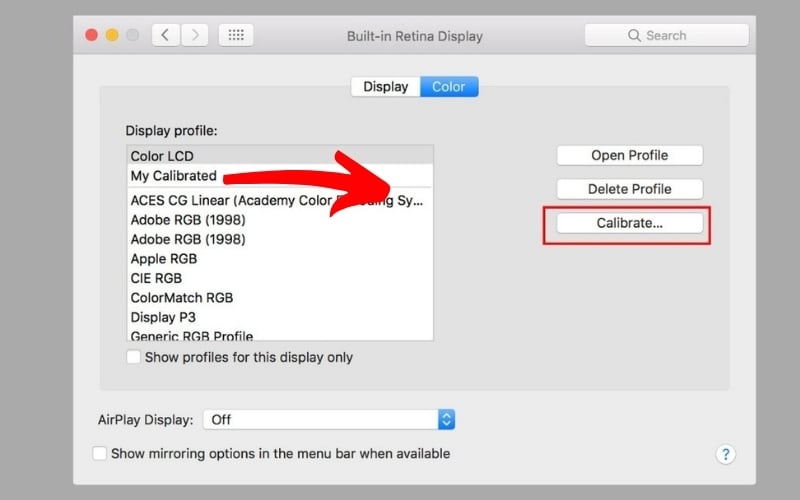Select the My Calibrated profile
800x500 pixels.
coord(280,176)
